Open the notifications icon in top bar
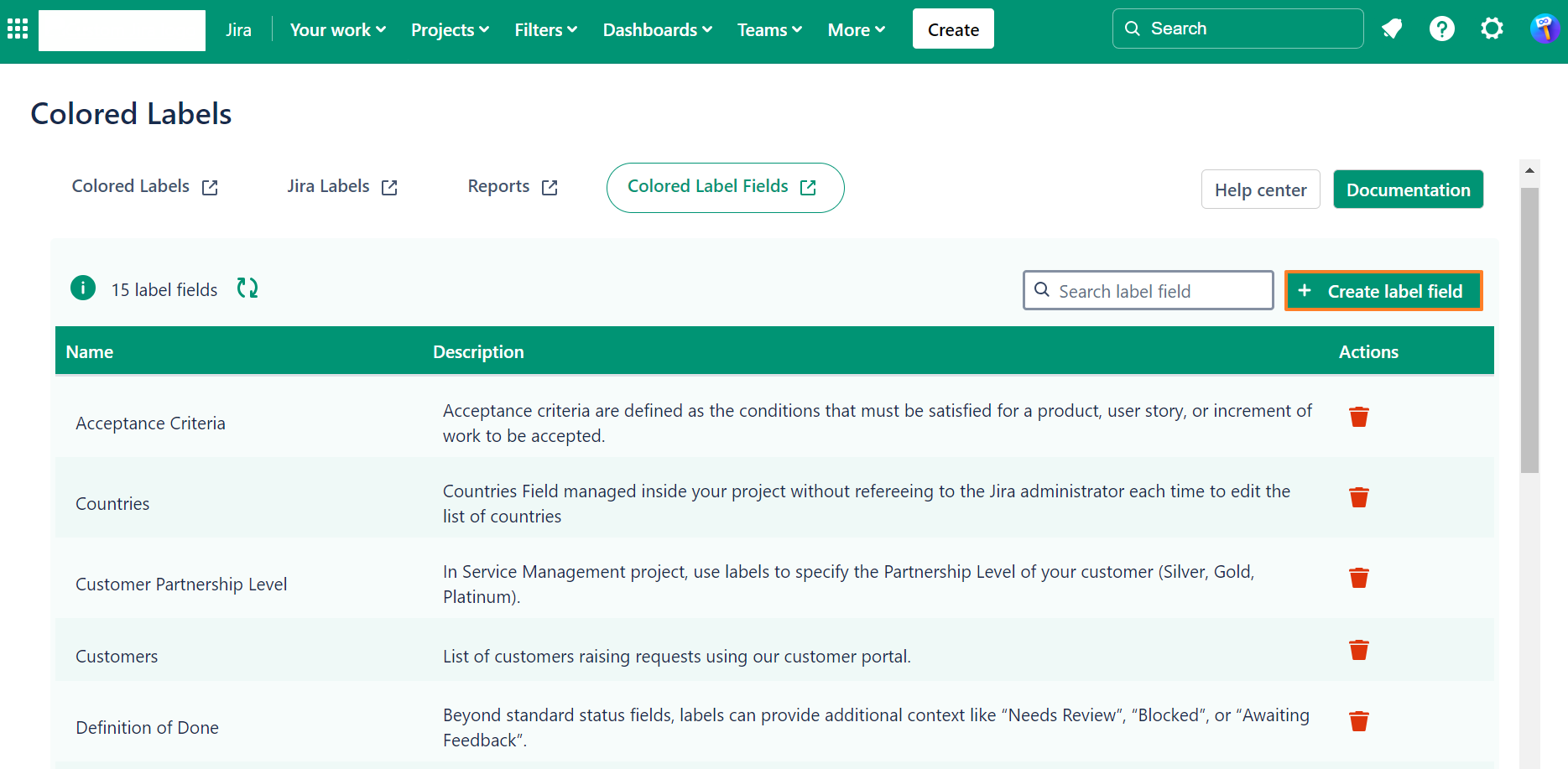 tap(1392, 29)
